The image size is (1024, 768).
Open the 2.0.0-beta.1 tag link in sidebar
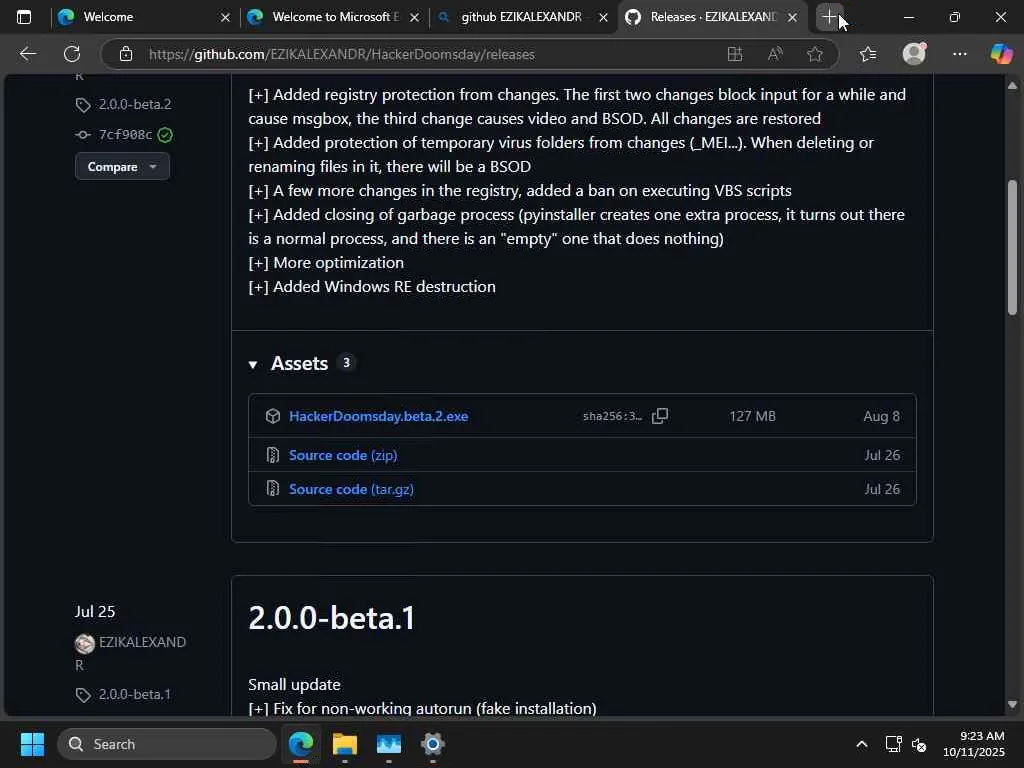pyautogui.click(x=135, y=694)
